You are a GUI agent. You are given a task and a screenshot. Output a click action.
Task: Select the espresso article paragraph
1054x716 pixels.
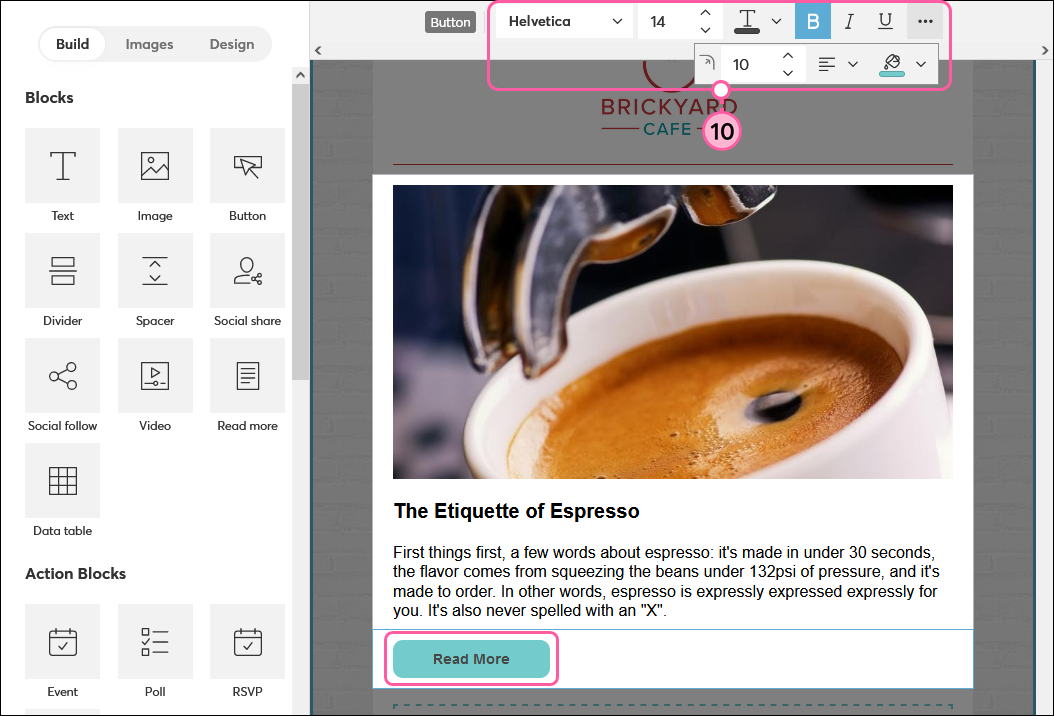[667, 582]
